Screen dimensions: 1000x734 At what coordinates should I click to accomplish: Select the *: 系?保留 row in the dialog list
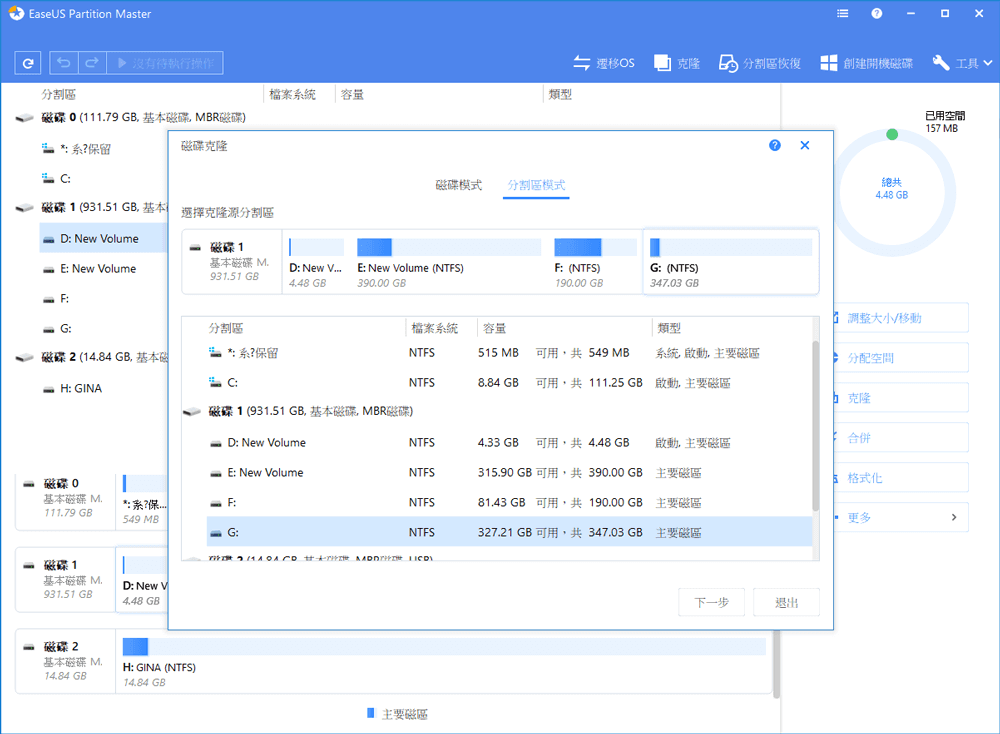click(510, 353)
